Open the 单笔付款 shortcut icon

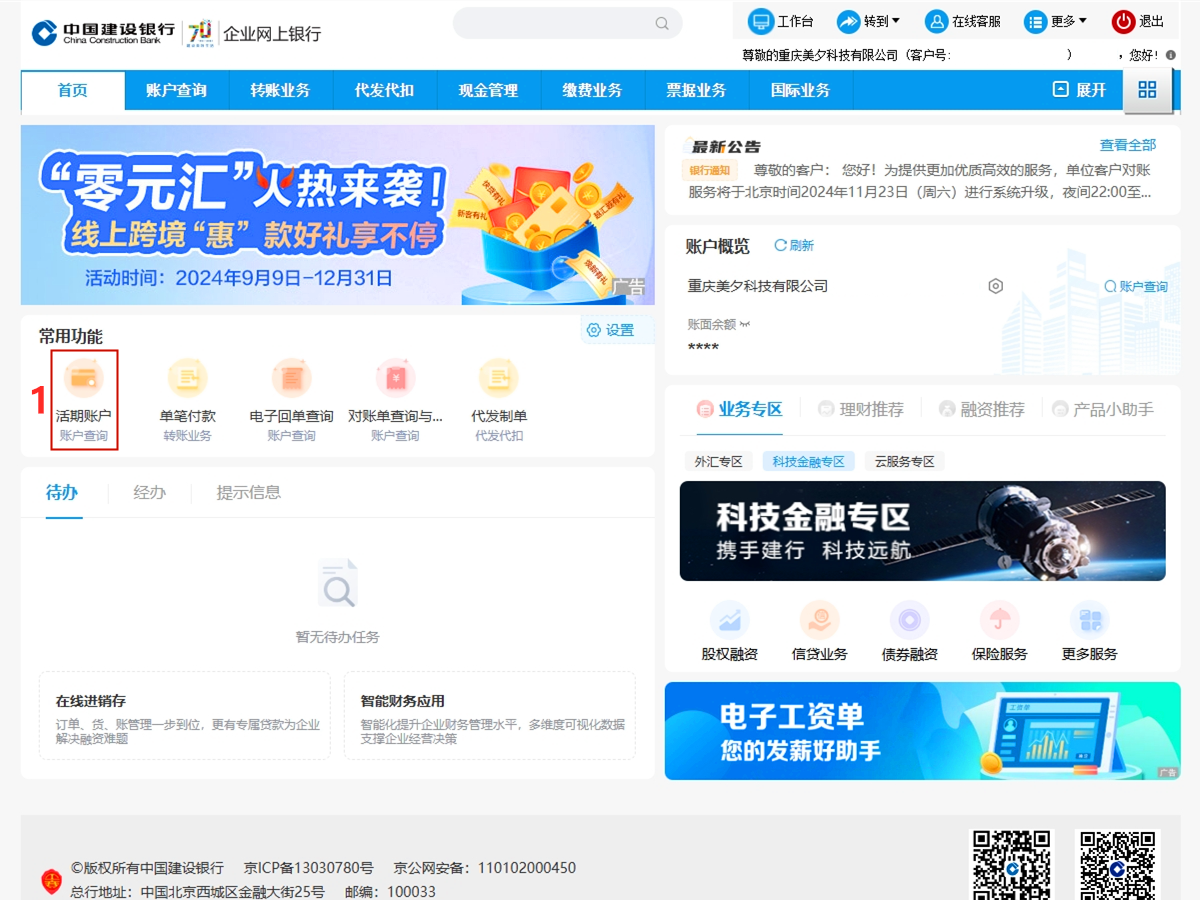coord(188,378)
